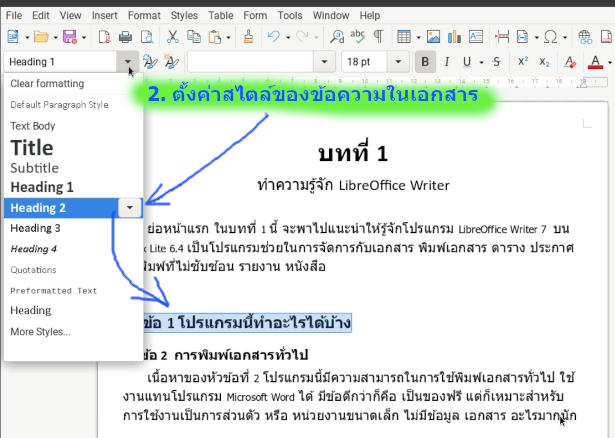Click the Insert Hyperlink globe icon
Viewport: 615px width, 438px height.
[585, 37]
